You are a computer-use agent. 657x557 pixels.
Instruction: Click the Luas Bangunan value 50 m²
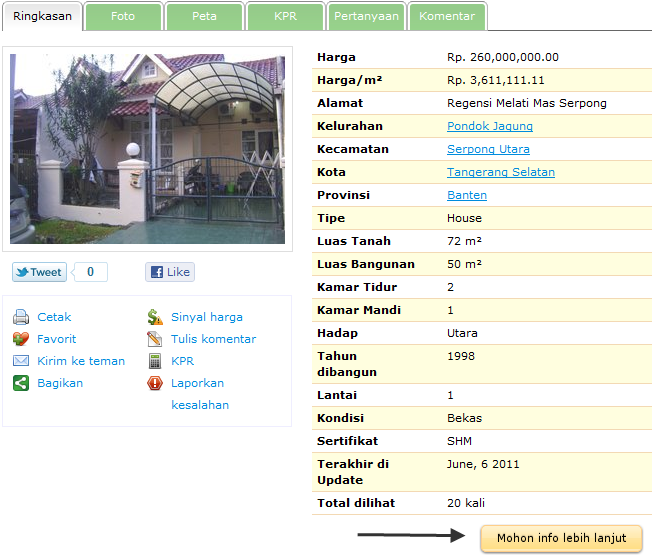(x=464, y=264)
